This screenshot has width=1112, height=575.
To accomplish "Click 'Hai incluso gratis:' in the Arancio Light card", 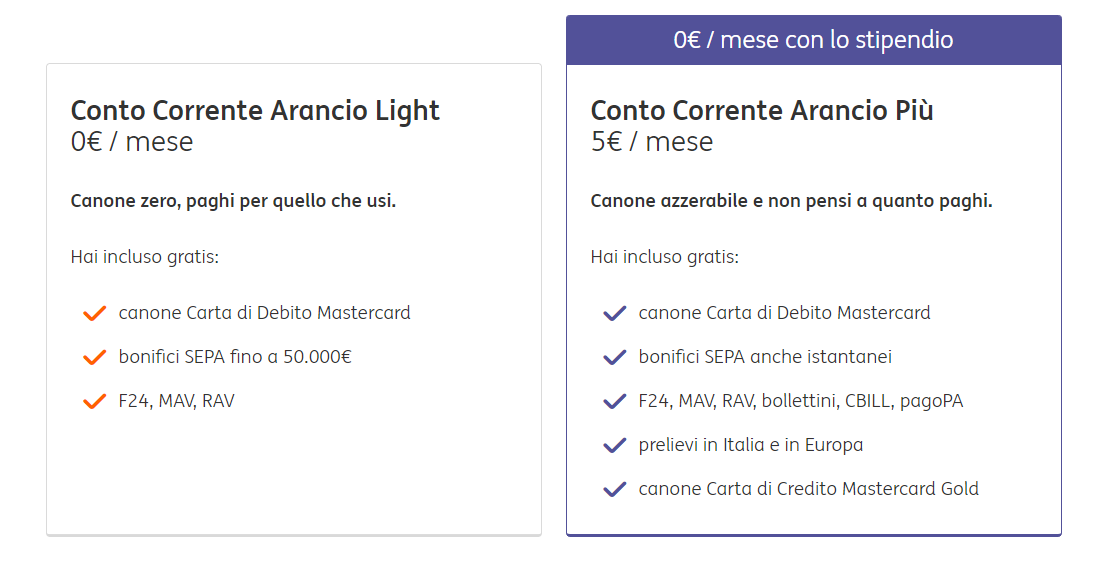I will pos(144,257).
